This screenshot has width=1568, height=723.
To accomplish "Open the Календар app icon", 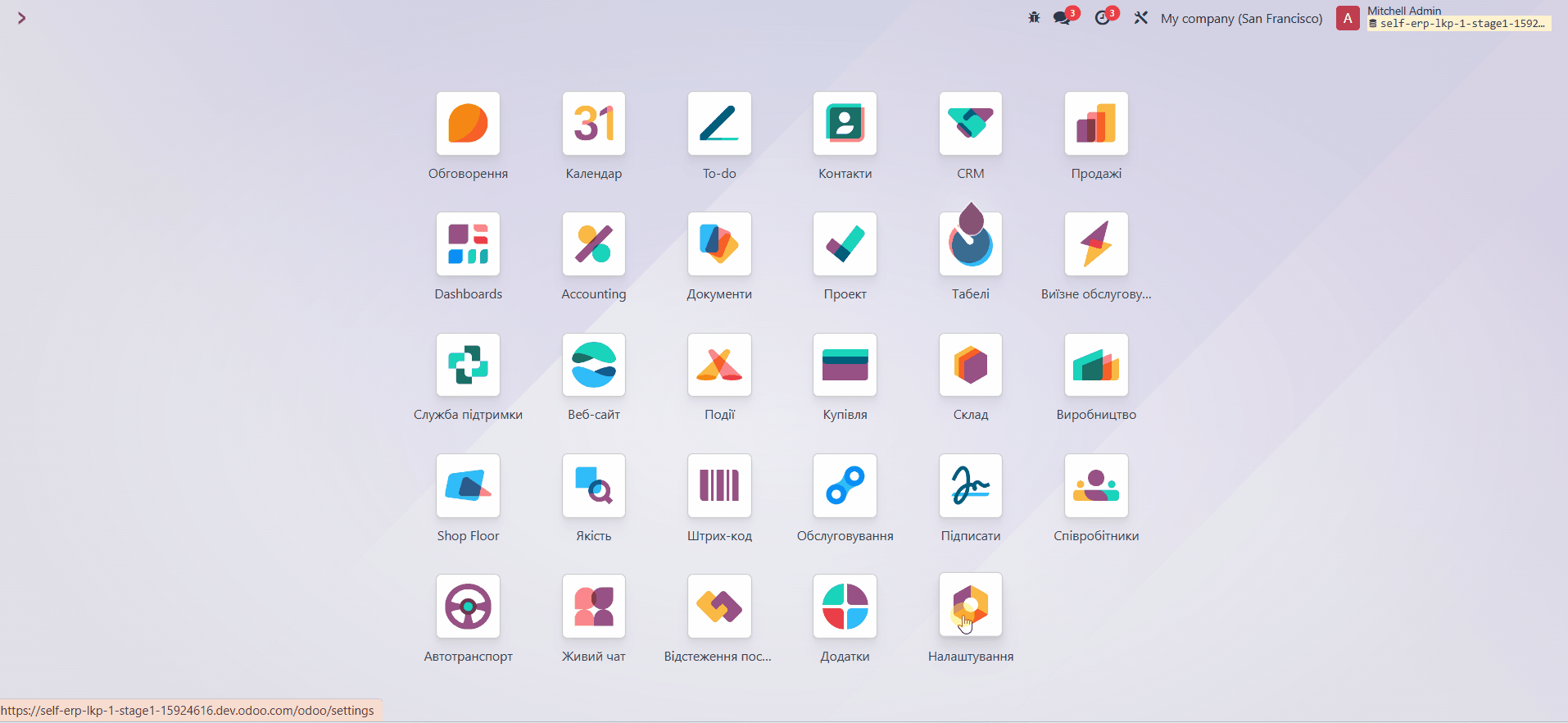I will click(x=594, y=124).
